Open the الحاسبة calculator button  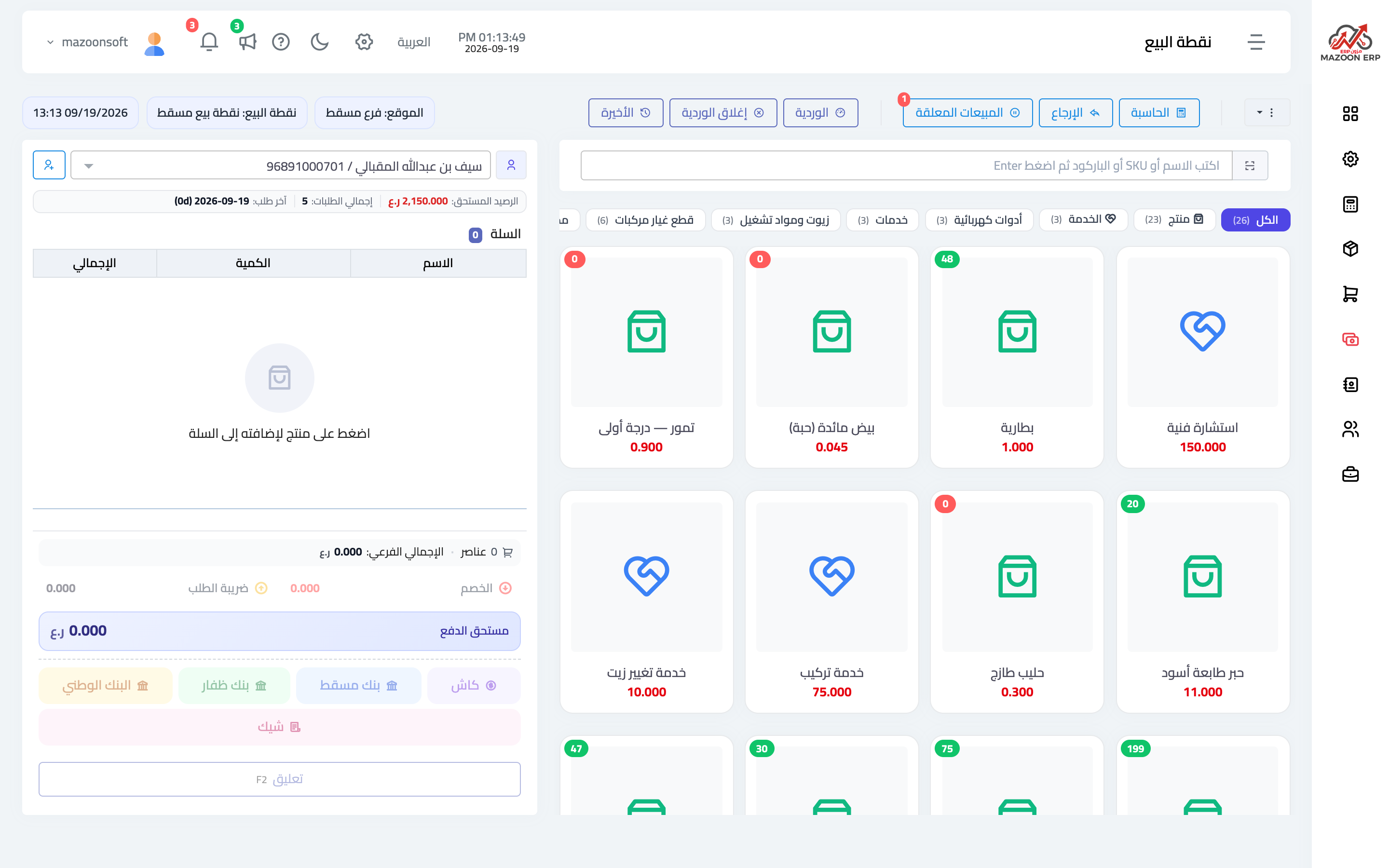point(1158,112)
